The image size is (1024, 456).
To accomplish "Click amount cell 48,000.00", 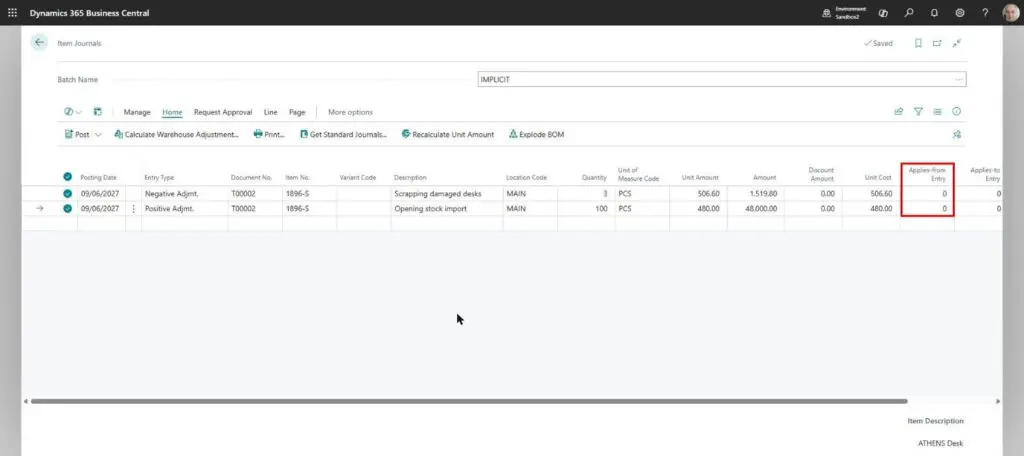I will tap(756, 209).
